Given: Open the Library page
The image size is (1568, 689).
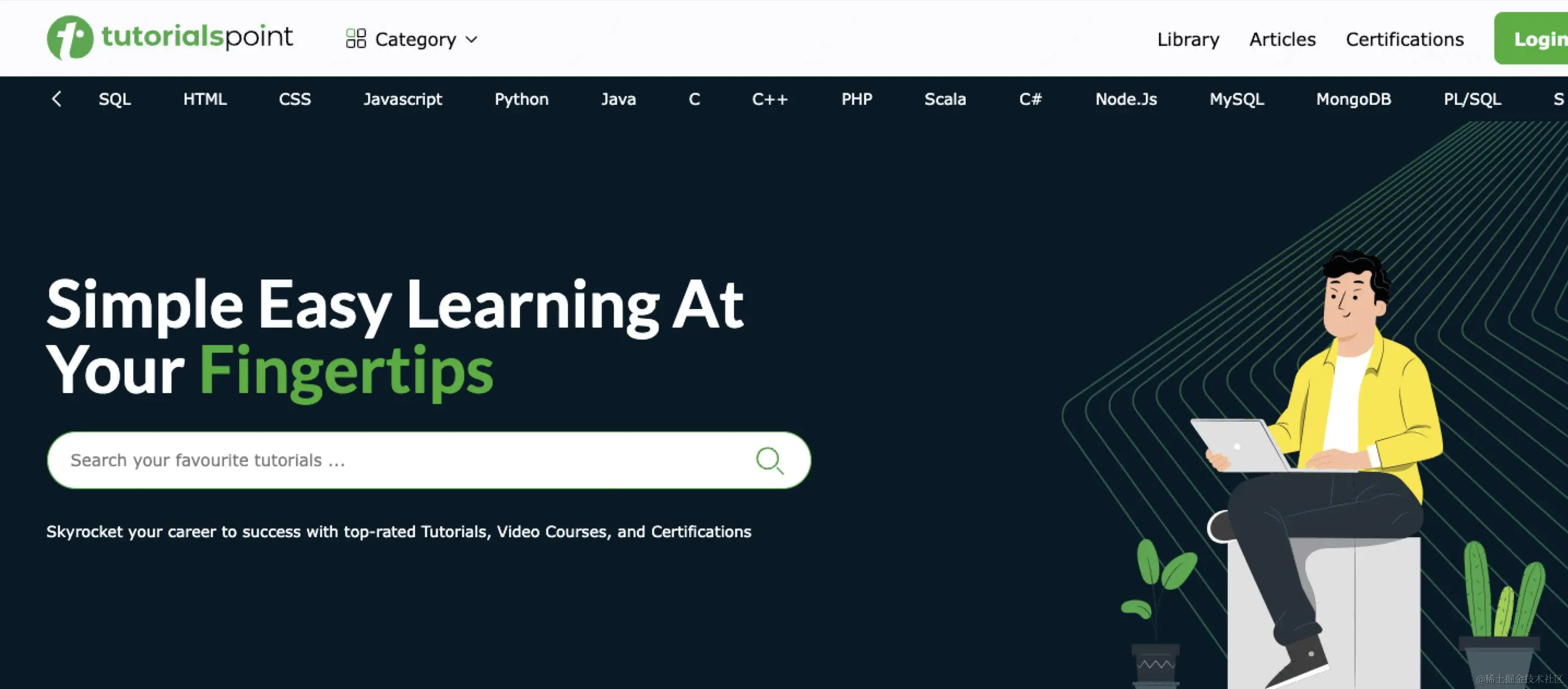Looking at the screenshot, I should (1187, 39).
